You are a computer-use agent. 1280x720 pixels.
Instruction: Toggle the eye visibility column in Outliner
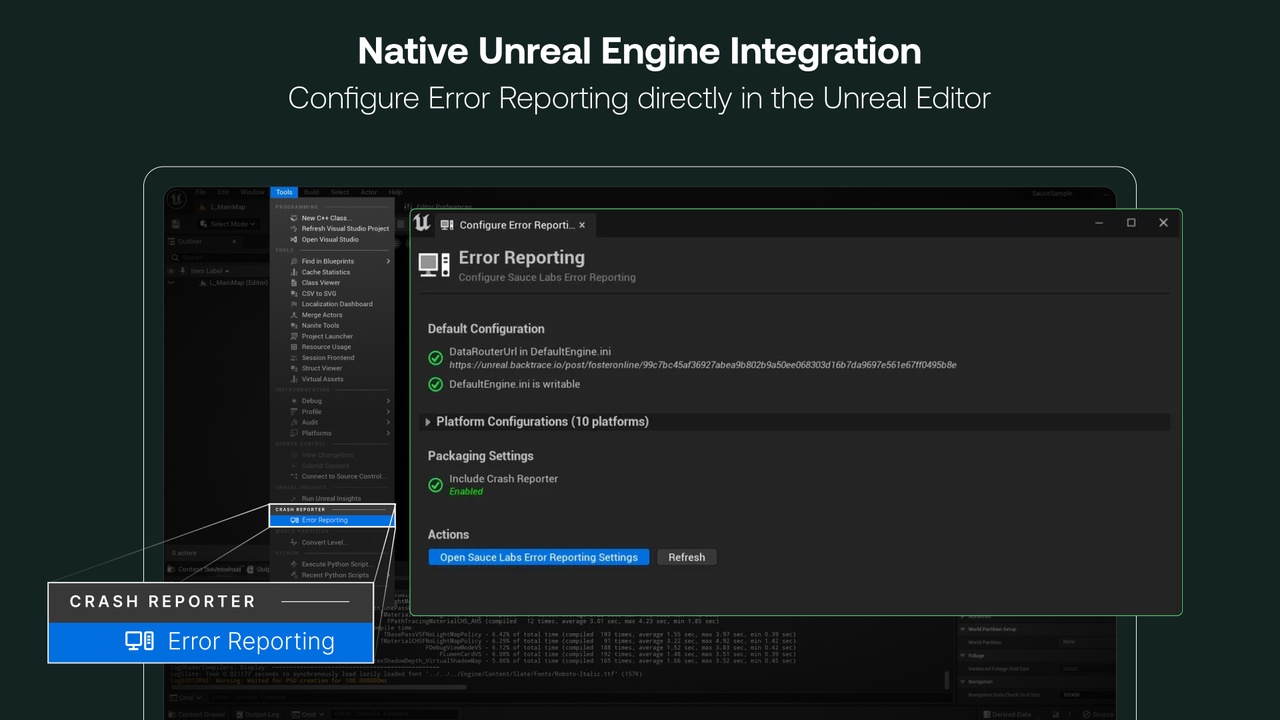171,271
